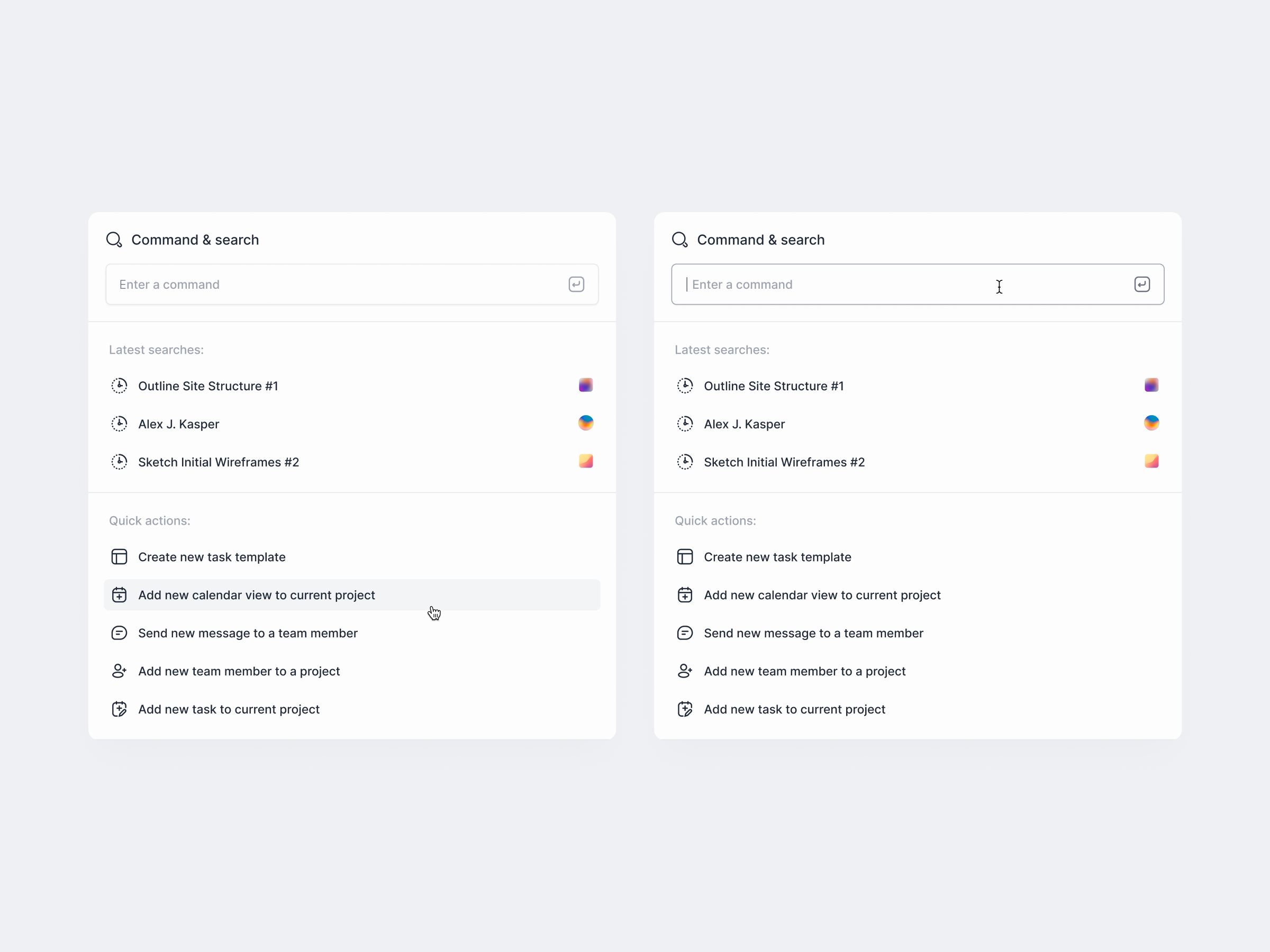Click the return arrow button in right command field
Screen dimensions: 1270x952
[x=1142, y=284]
